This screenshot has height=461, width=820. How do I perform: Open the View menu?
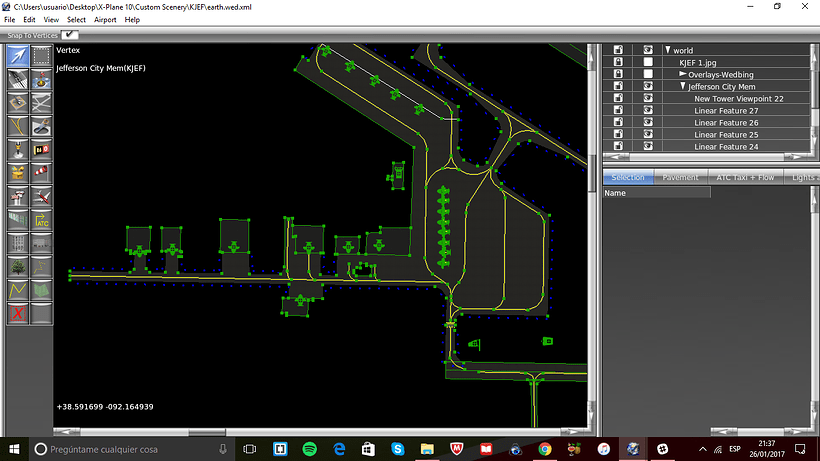pos(51,20)
